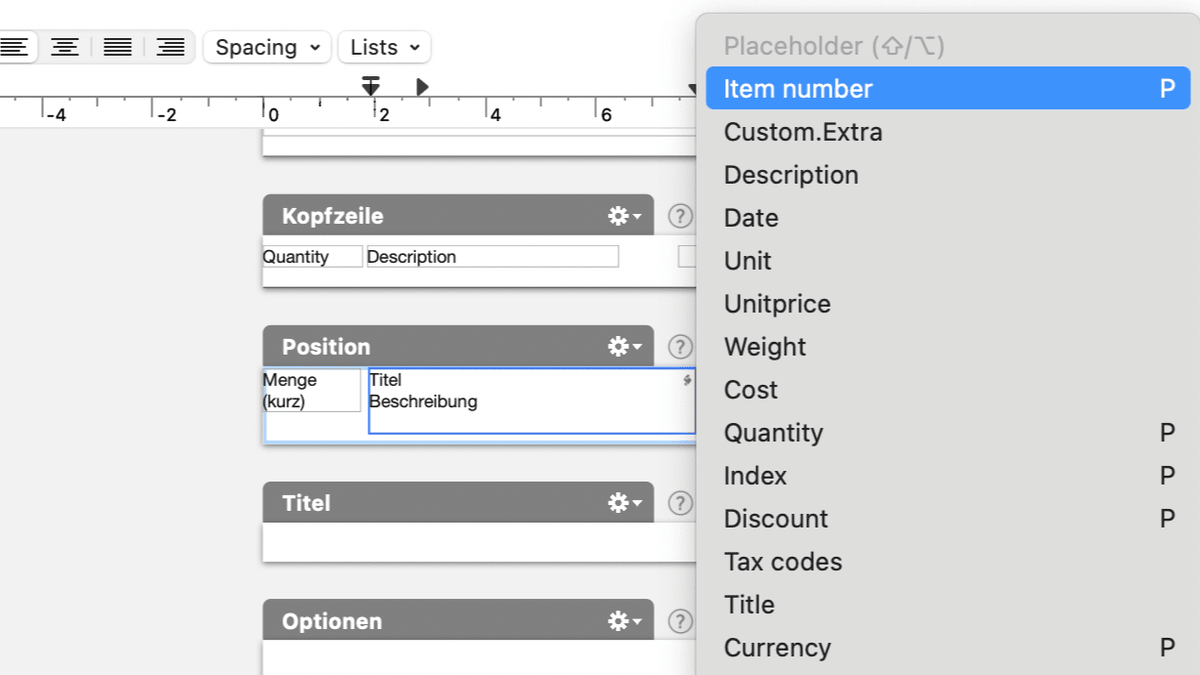Select the Description field in Kopfzeile
This screenshot has width=1200, height=675.
point(493,257)
